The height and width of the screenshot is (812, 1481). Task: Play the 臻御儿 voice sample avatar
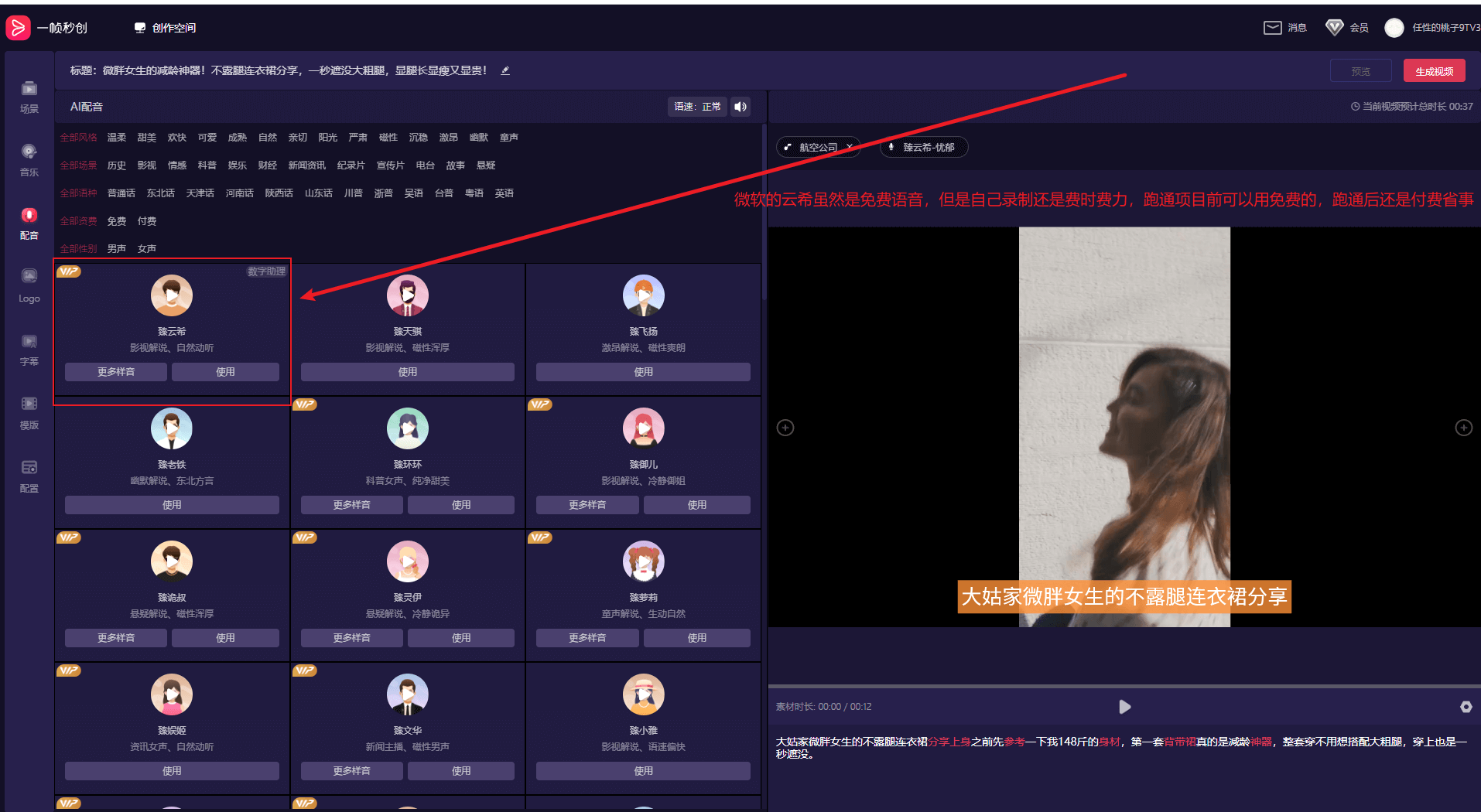click(x=644, y=428)
